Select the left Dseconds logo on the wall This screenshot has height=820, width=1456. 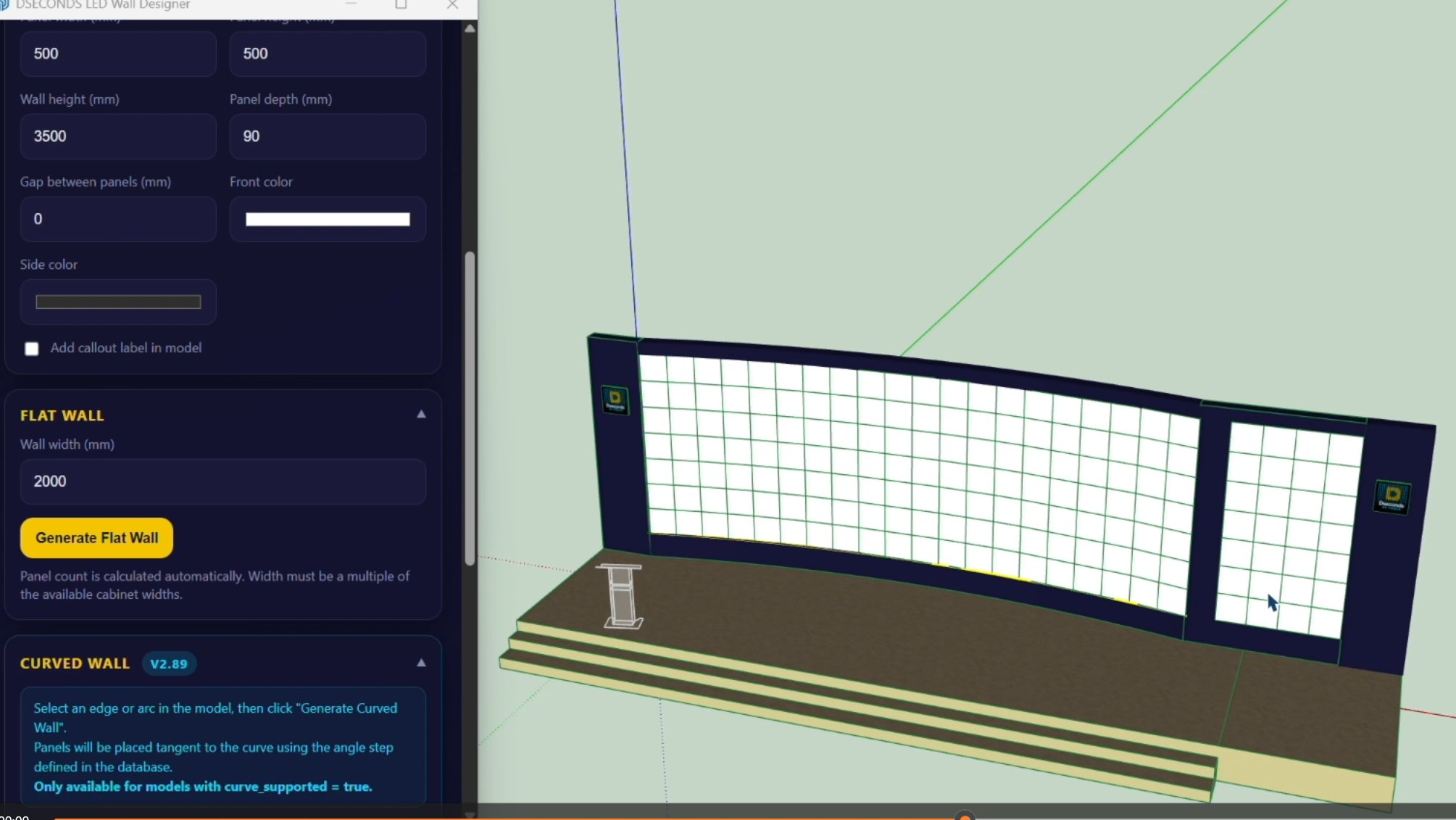click(x=615, y=399)
